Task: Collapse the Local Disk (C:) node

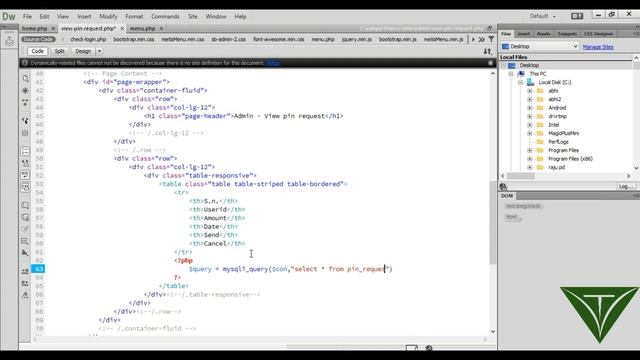Action: (x=520, y=82)
